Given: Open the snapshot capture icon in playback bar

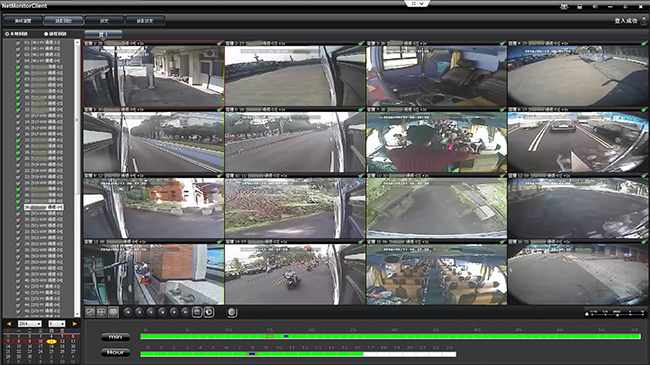Looking at the screenshot, I should tap(197, 312).
